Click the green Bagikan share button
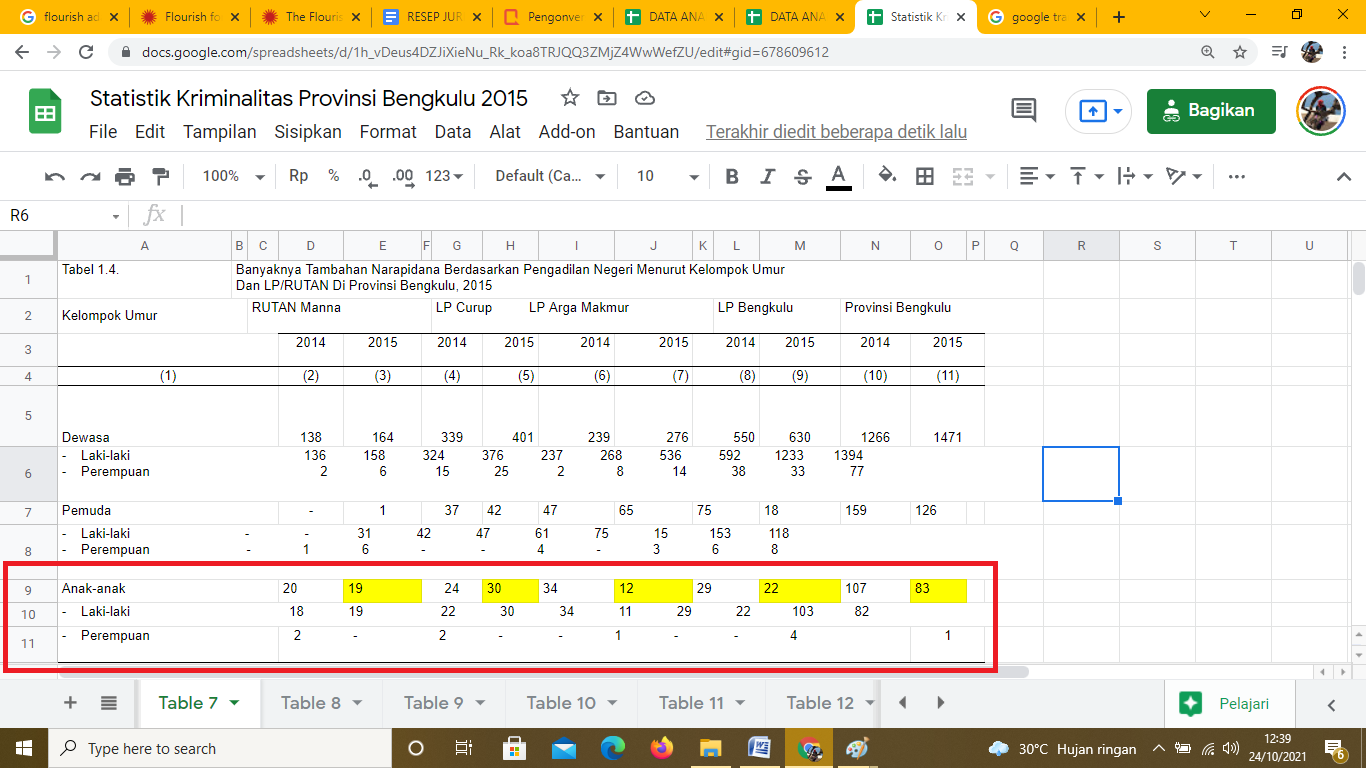Image resolution: width=1366 pixels, height=768 pixels. tap(1211, 111)
